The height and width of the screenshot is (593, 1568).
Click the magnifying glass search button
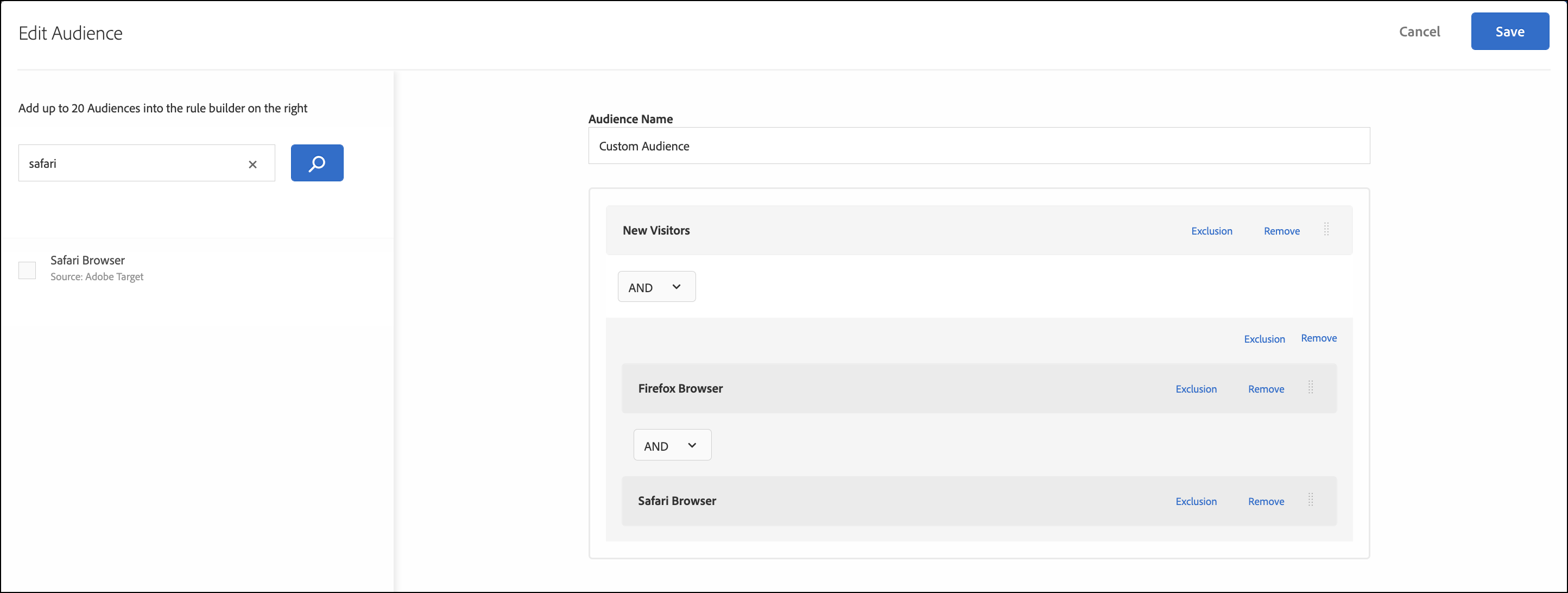click(x=317, y=163)
